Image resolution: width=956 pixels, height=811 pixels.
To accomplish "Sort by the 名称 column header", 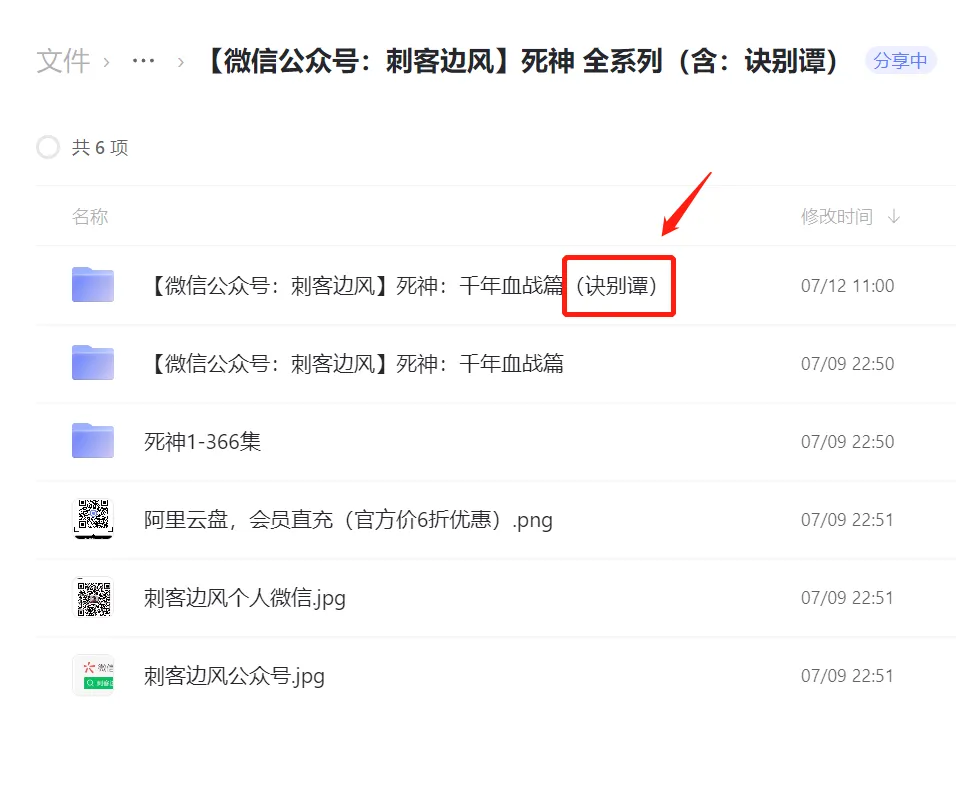I will point(90,216).
